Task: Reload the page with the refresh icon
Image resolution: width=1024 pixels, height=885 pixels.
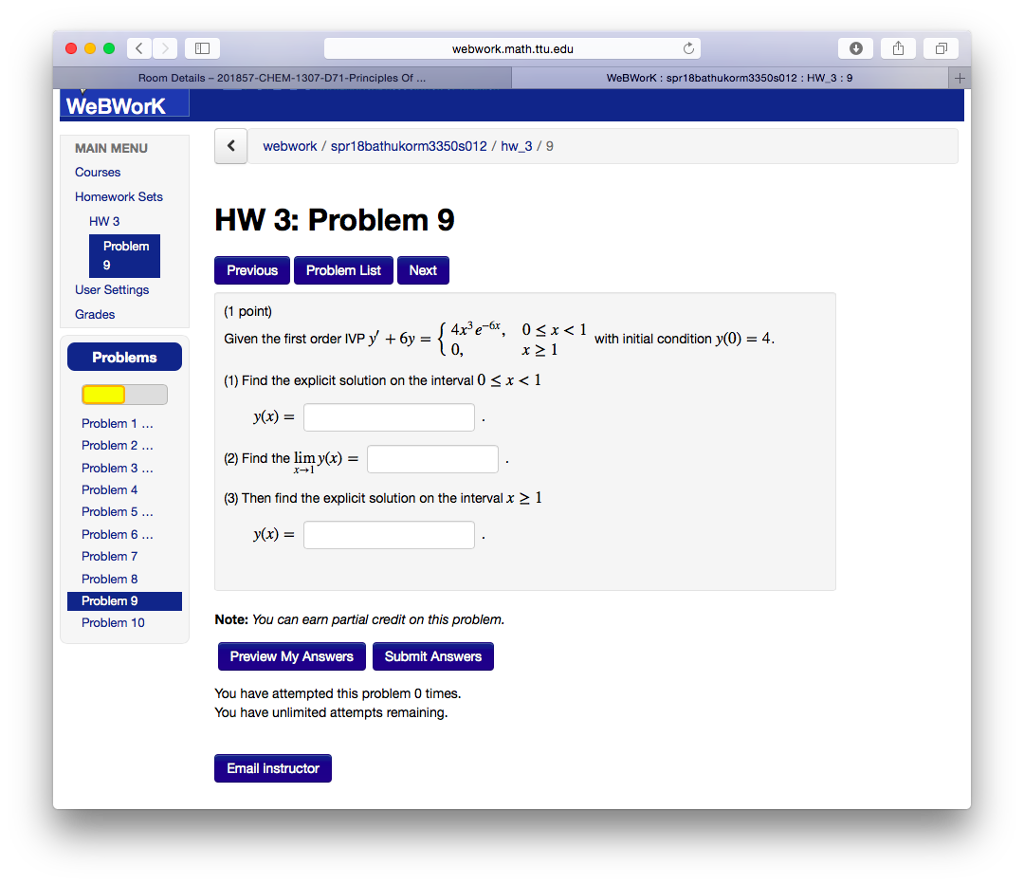Action: point(689,47)
